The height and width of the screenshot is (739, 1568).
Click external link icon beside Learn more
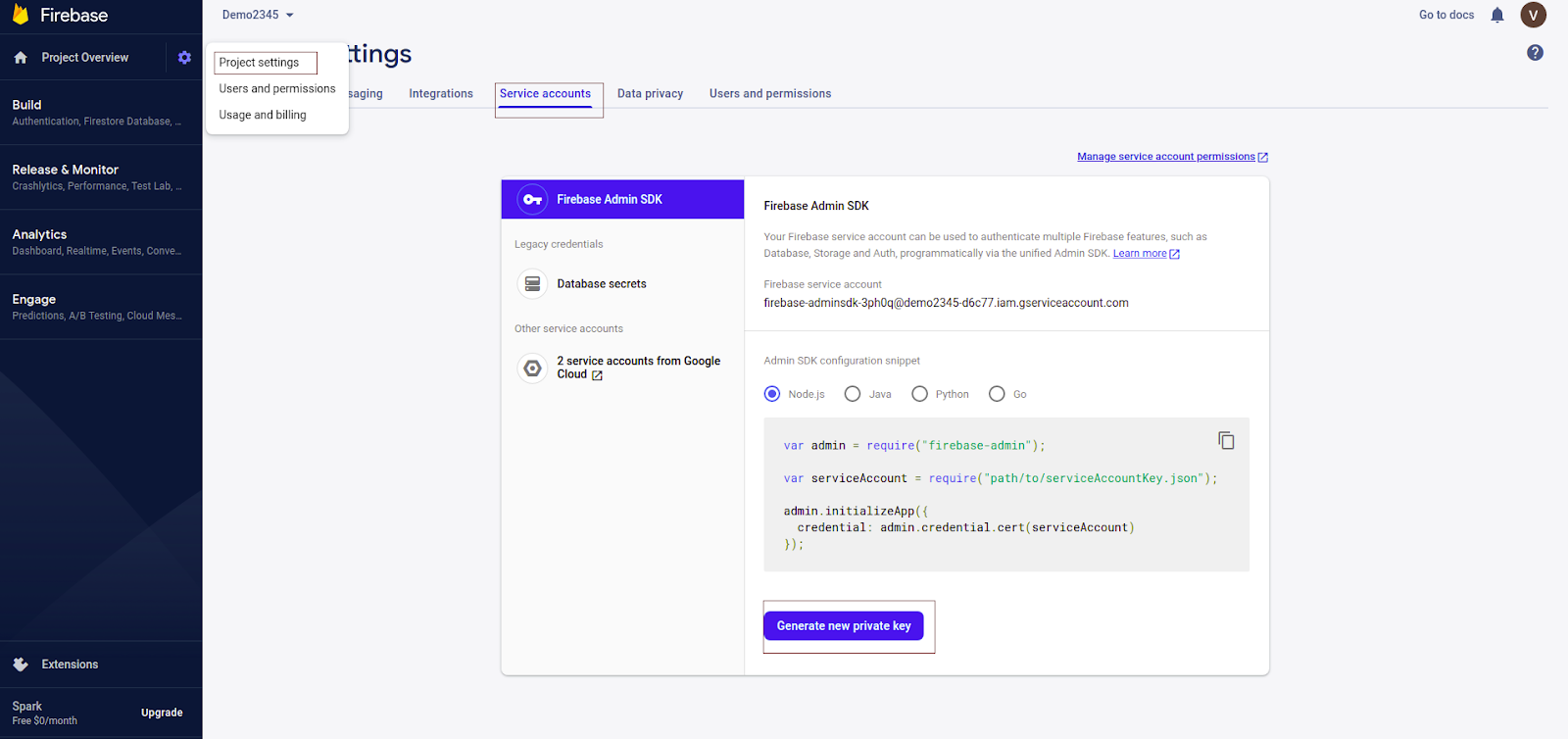(1175, 254)
